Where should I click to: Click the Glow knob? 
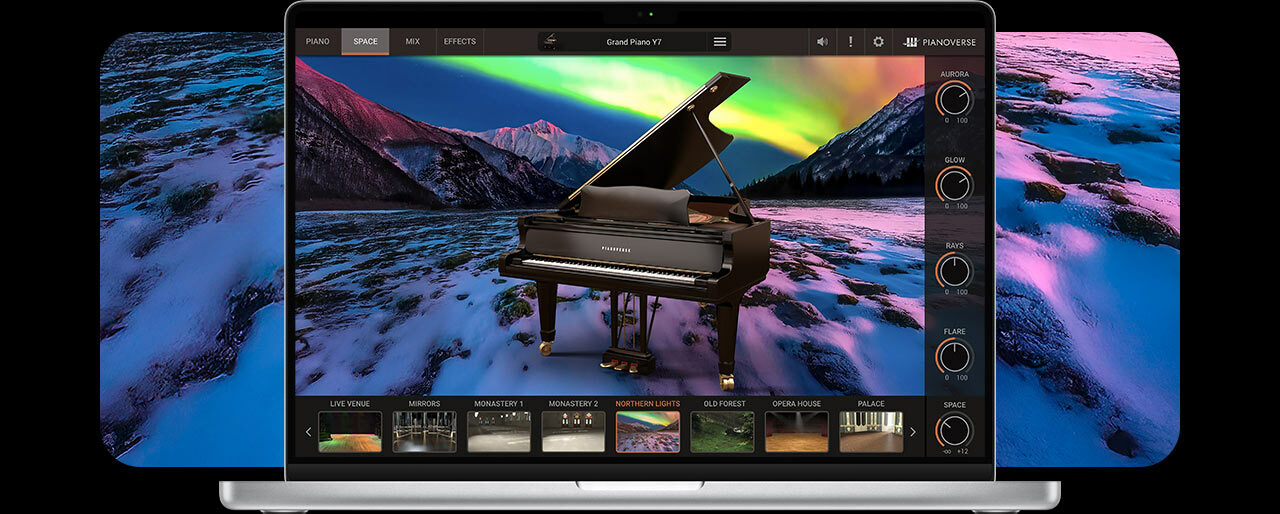[954, 185]
